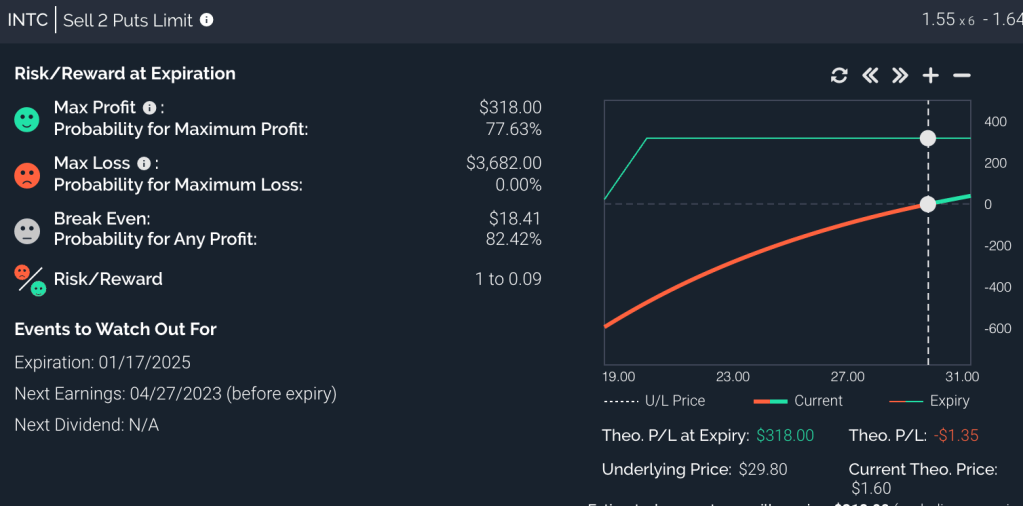Click the red sad face Max Loss icon
This screenshot has height=506, width=1023.
click(27, 174)
